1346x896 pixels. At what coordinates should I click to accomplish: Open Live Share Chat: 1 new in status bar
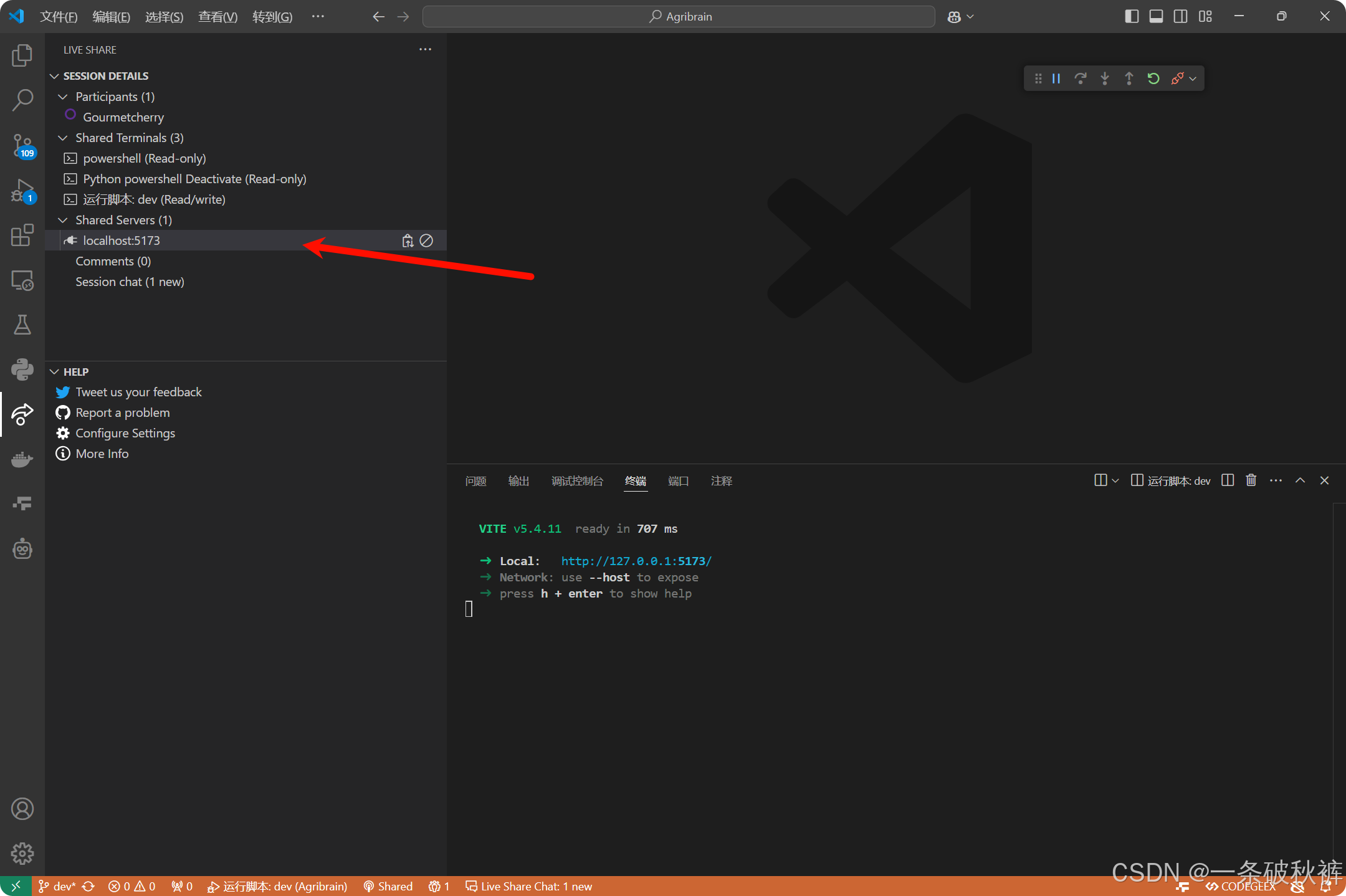click(x=529, y=886)
